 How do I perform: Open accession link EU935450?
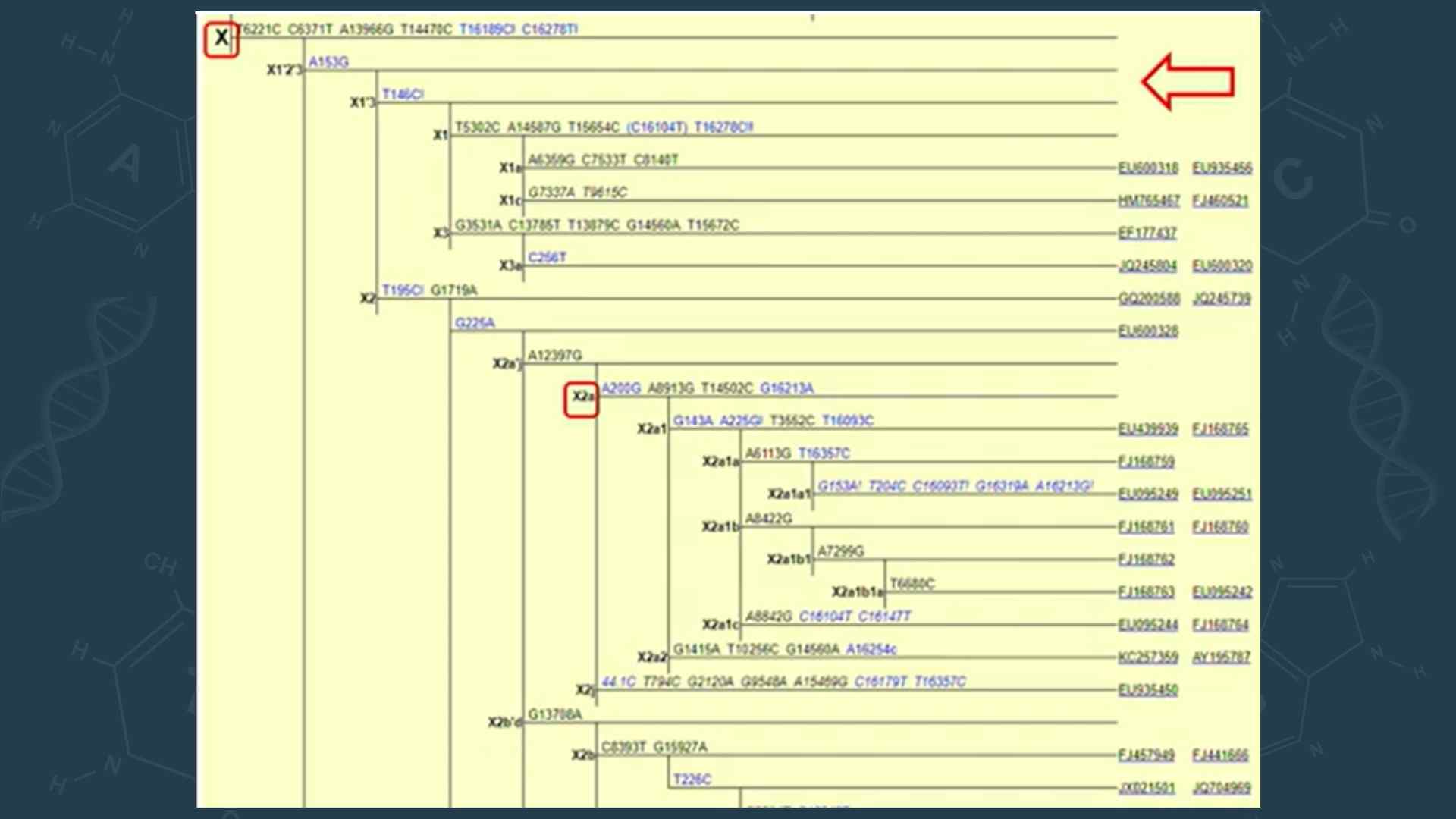(1147, 690)
